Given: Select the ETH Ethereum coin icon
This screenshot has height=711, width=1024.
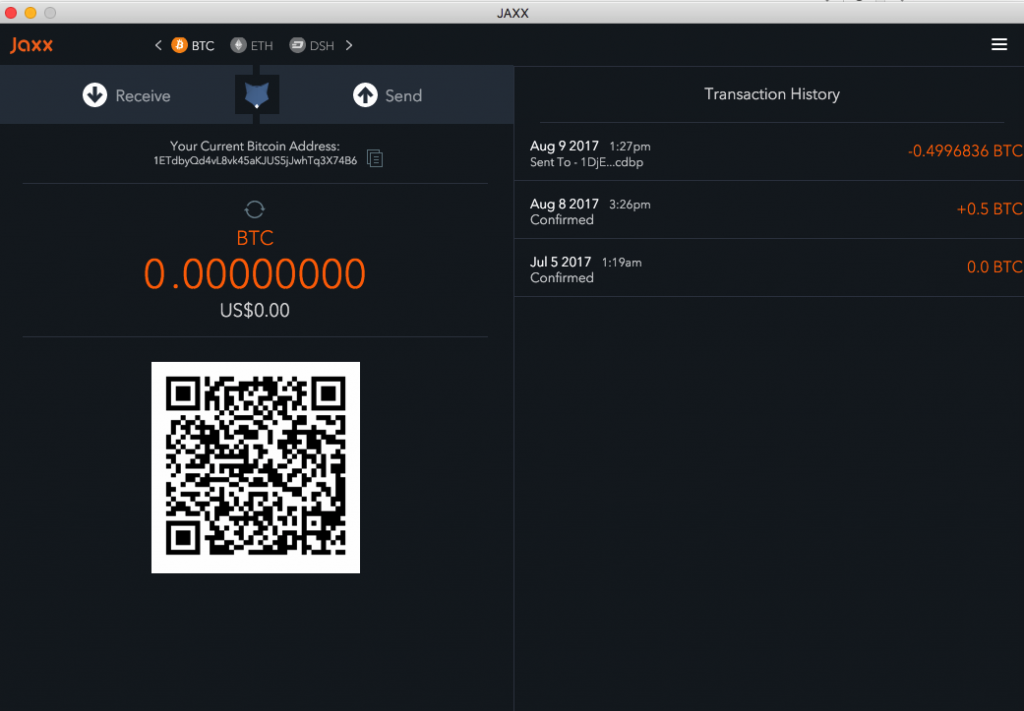Looking at the screenshot, I should coord(238,45).
